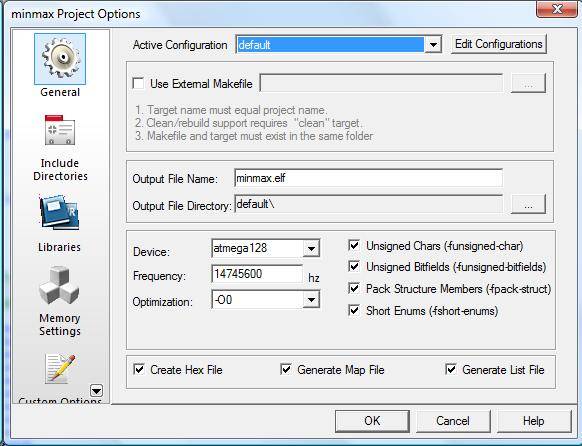Viewport: 582px width, 446px height.
Task: Click Edit Configurations button
Action: pyautogui.click(x=498, y=44)
